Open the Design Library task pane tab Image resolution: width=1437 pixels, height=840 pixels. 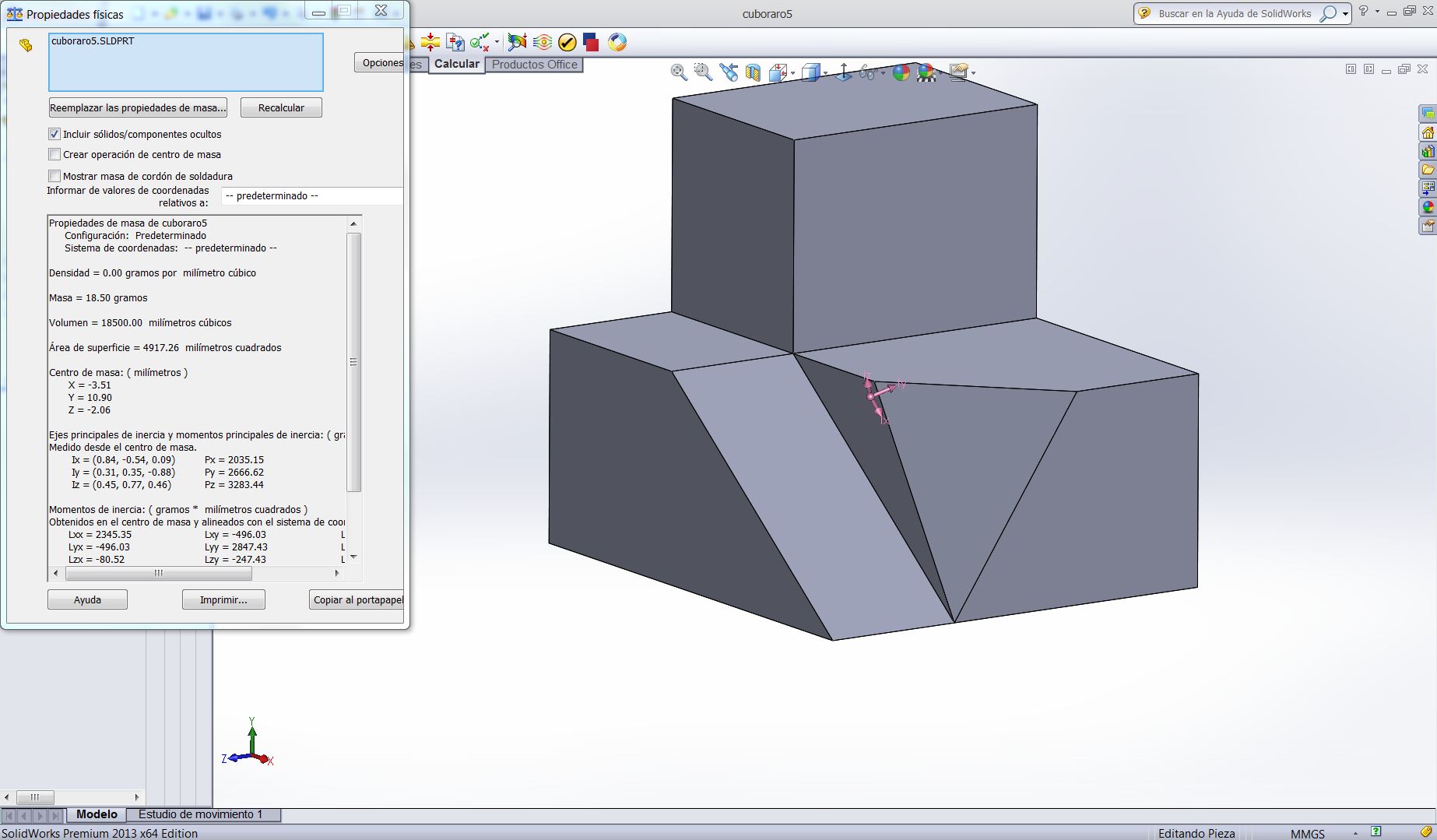click(1428, 151)
